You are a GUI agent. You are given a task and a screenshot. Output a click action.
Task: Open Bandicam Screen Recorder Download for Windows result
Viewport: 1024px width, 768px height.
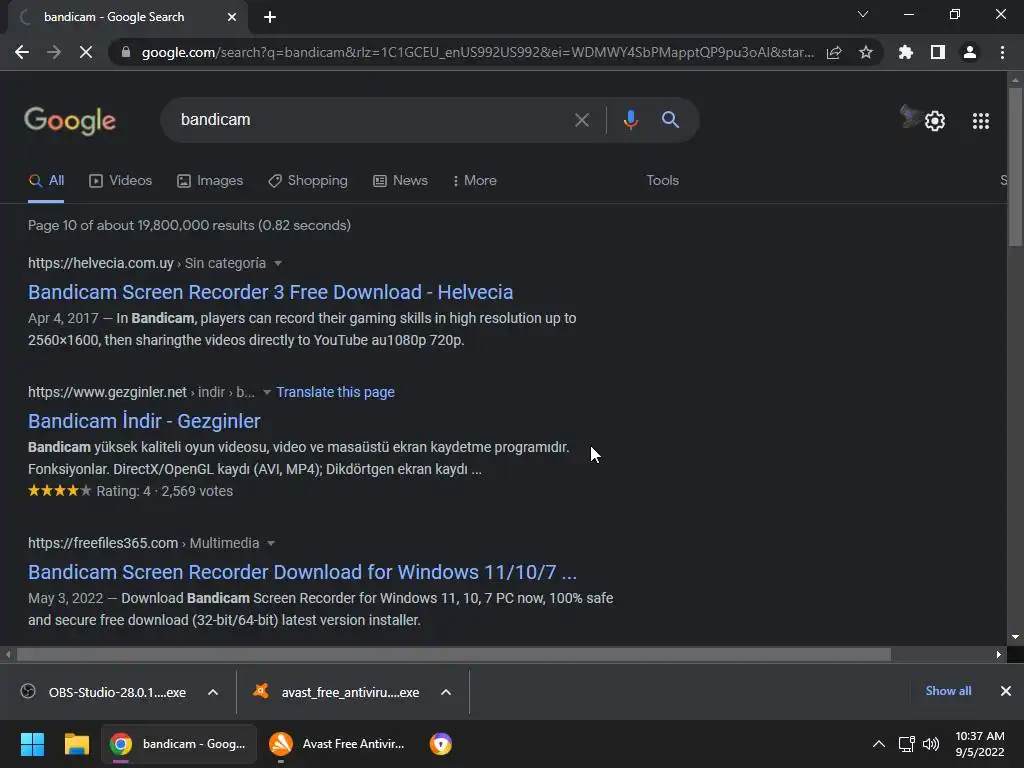(x=302, y=572)
